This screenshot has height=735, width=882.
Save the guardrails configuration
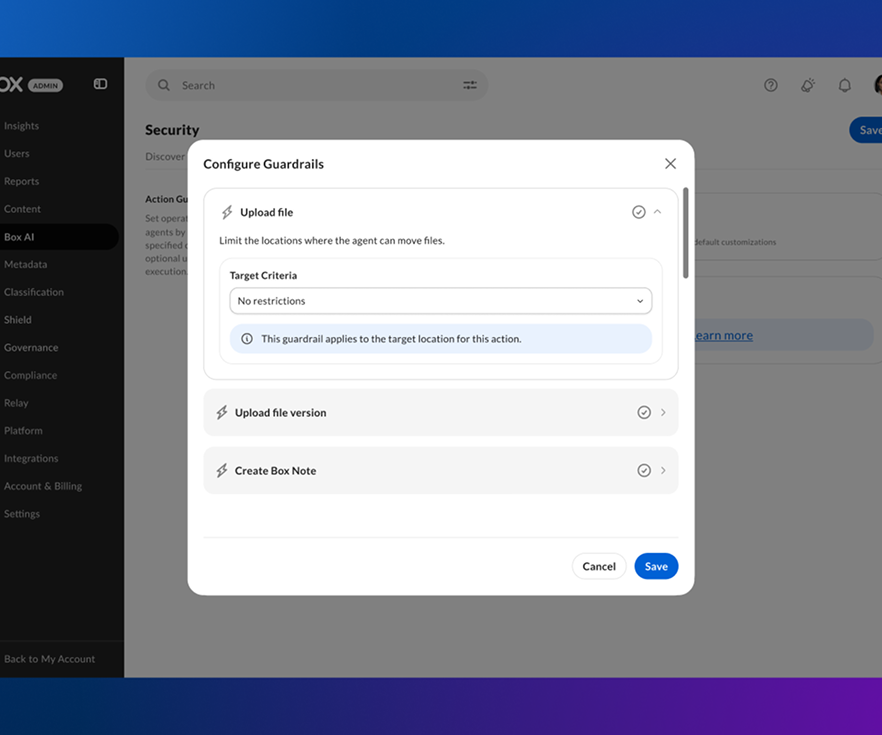656,566
